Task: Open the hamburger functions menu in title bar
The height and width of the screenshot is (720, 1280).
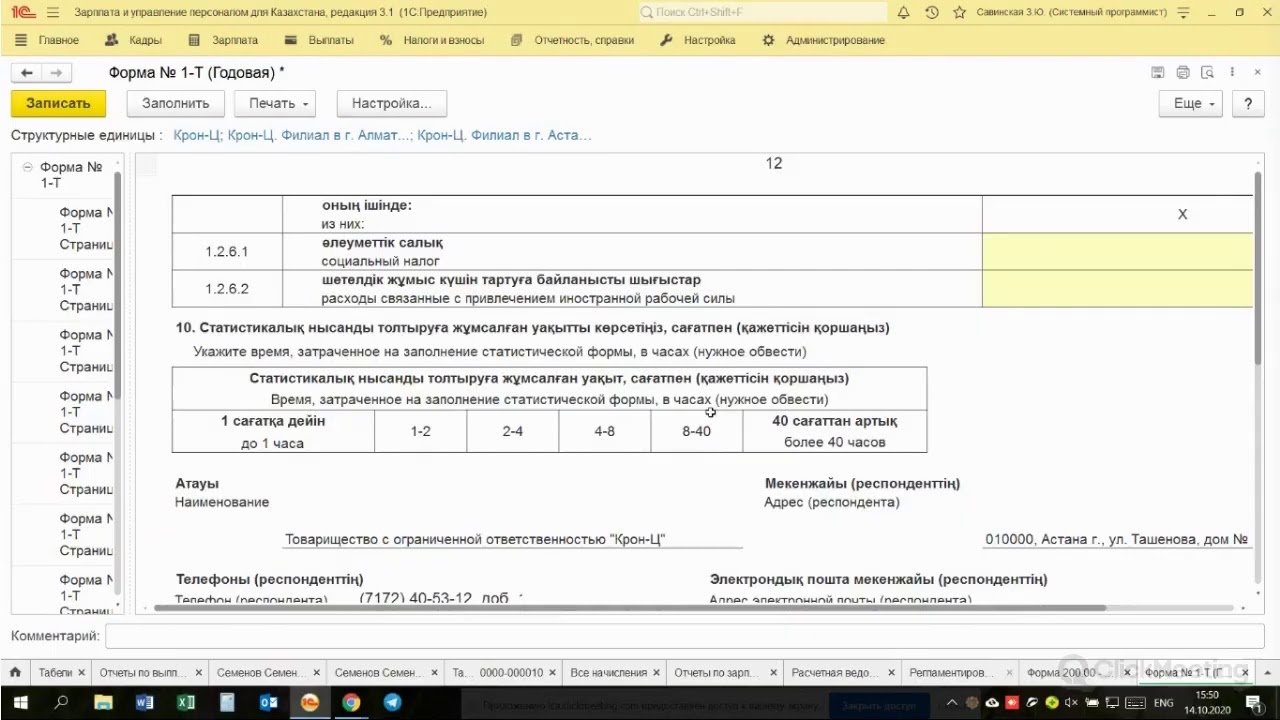Action: point(52,12)
